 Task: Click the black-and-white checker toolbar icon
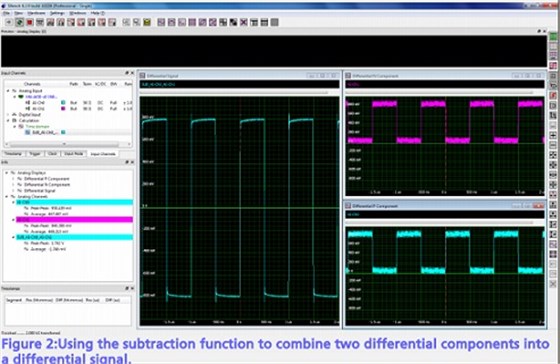[233, 22]
